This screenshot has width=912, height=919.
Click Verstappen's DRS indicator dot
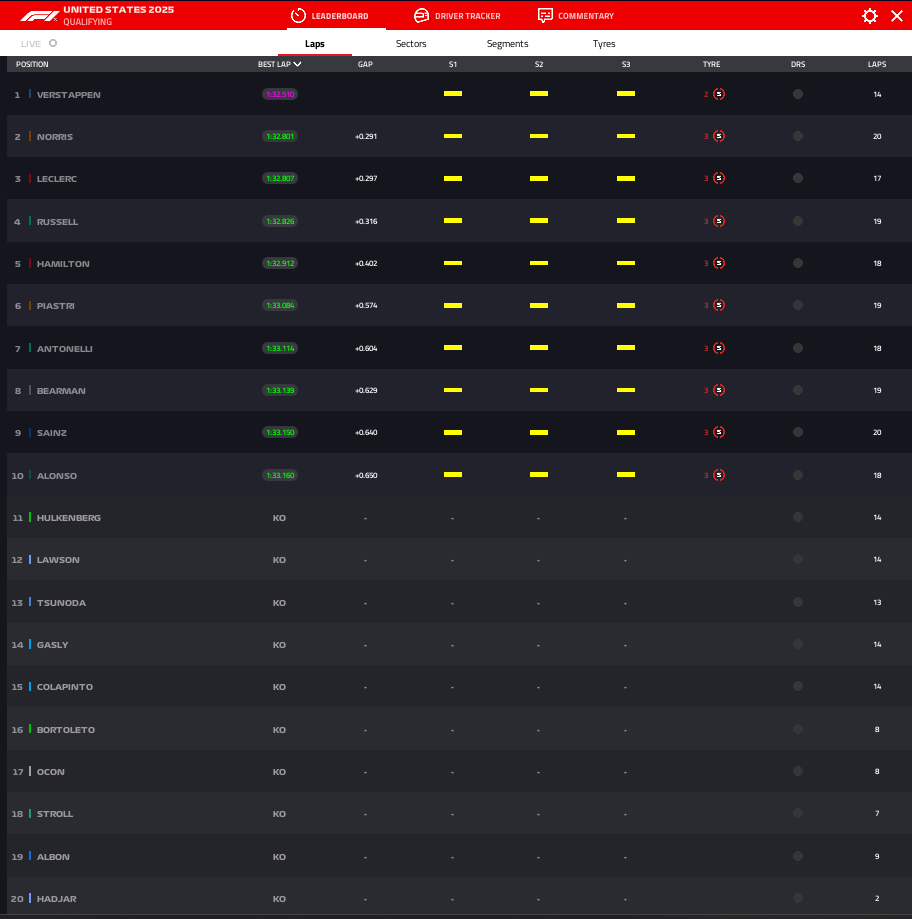click(798, 94)
